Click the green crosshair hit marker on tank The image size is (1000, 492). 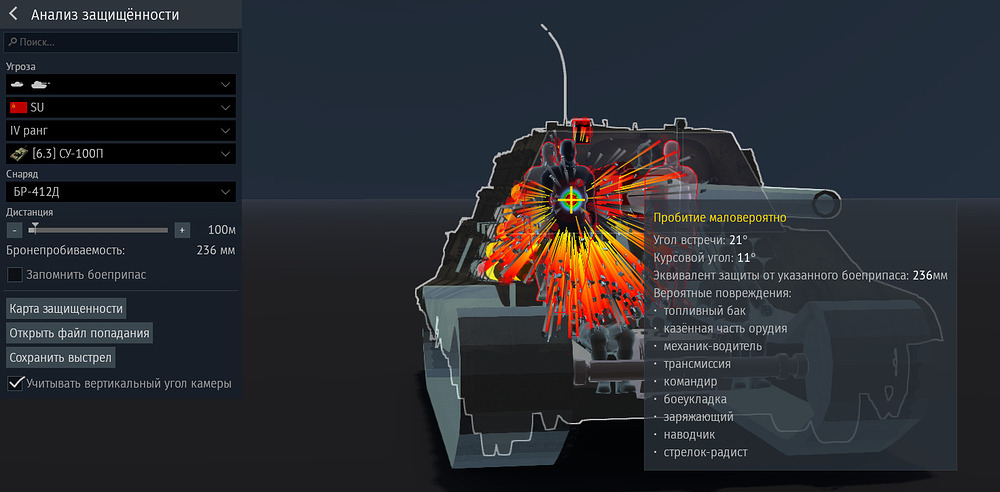click(571, 198)
